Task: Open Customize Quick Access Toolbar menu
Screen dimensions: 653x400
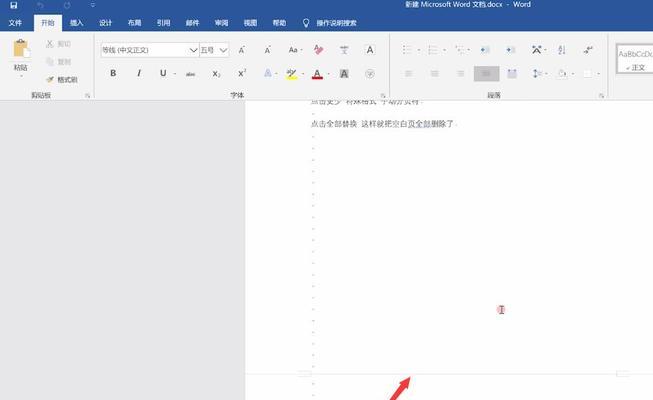Action: pyautogui.click(x=93, y=5)
